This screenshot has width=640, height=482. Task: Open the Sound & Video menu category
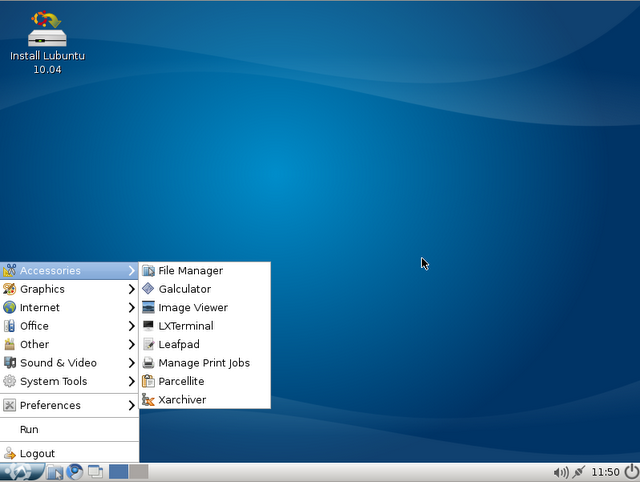(x=69, y=363)
